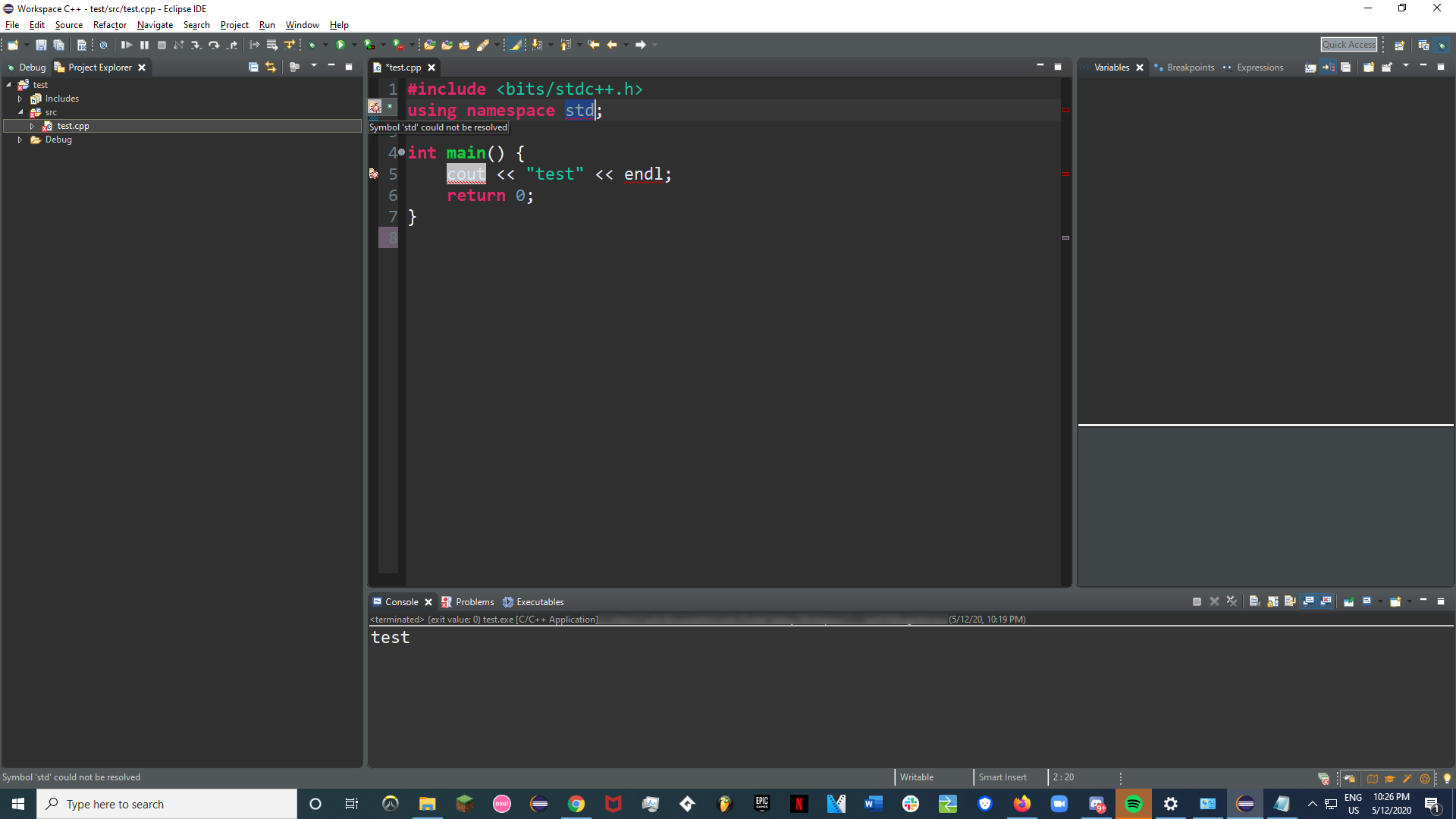Toggle Word Wrap in Console toolbar
This screenshot has height=819, width=1456.
pos(1290,601)
